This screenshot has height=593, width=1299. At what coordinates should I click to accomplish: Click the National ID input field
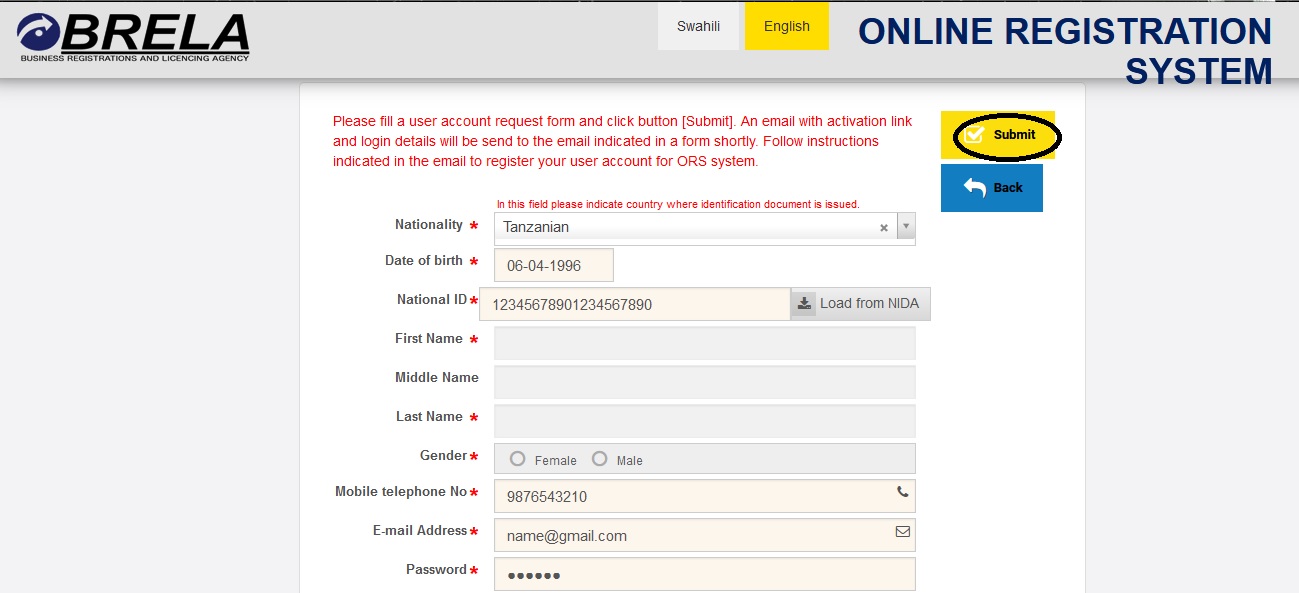(635, 305)
